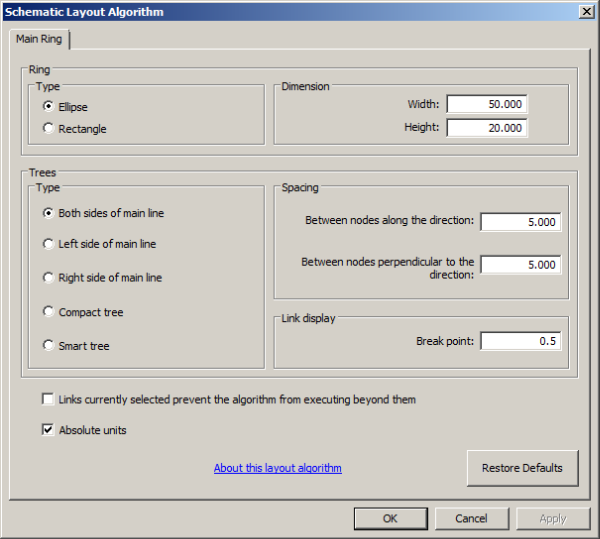
Task: Select the Compact tree option
Action: click(x=48, y=312)
